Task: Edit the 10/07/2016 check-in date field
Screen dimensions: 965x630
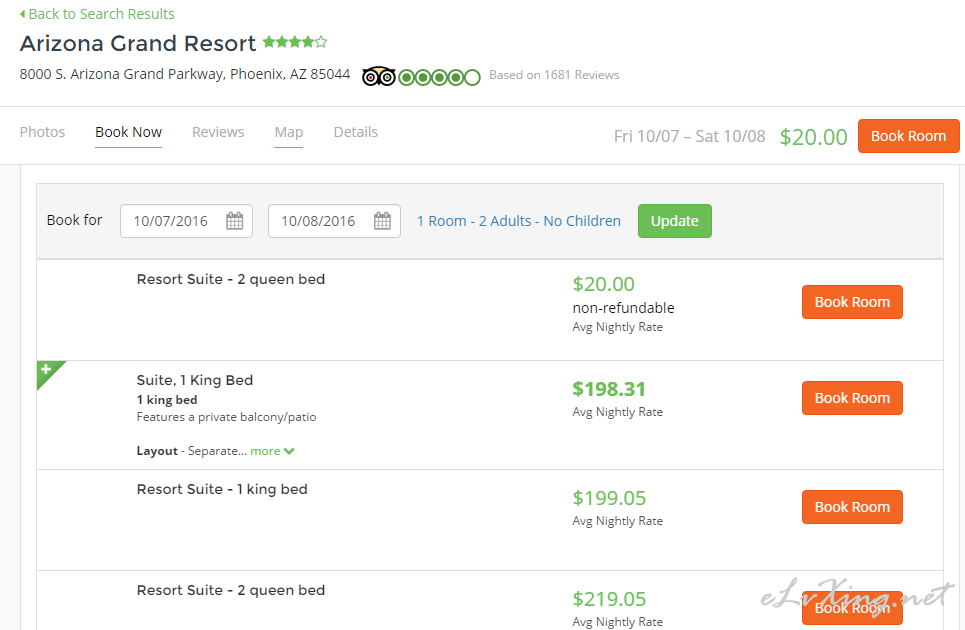Action: tap(186, 221)
